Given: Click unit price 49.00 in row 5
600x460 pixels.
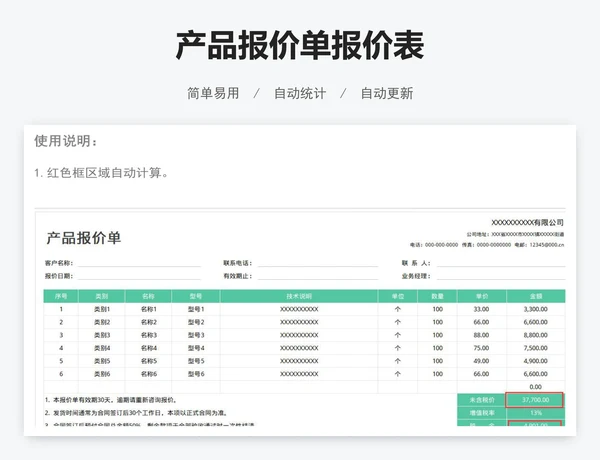Looking at the screenshot, I should 481,361.
